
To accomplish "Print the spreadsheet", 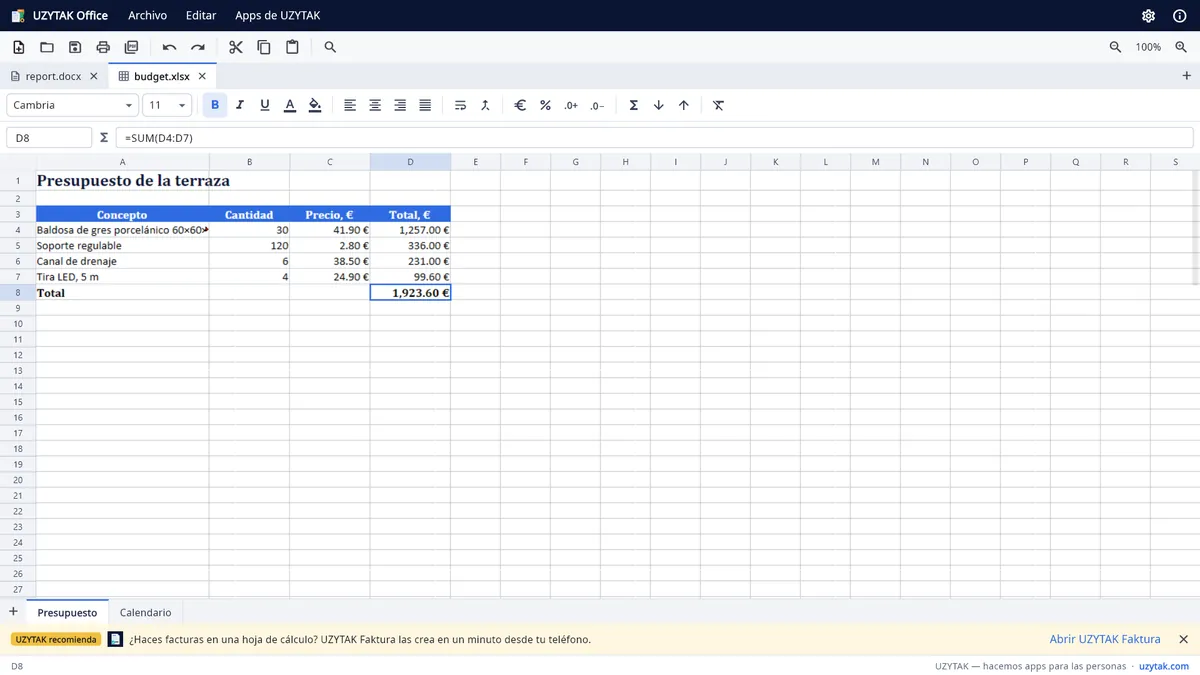I will [103, 47].
